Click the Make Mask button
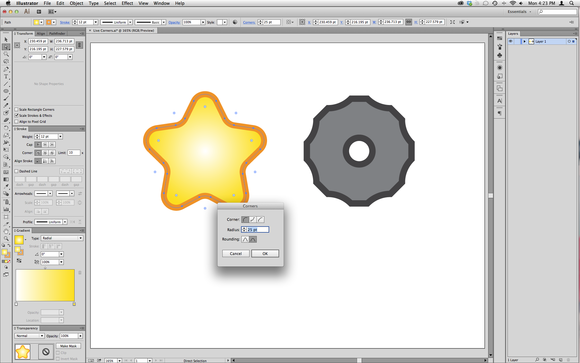The width and height of the screenshot is (580, 363). point(68,346)
